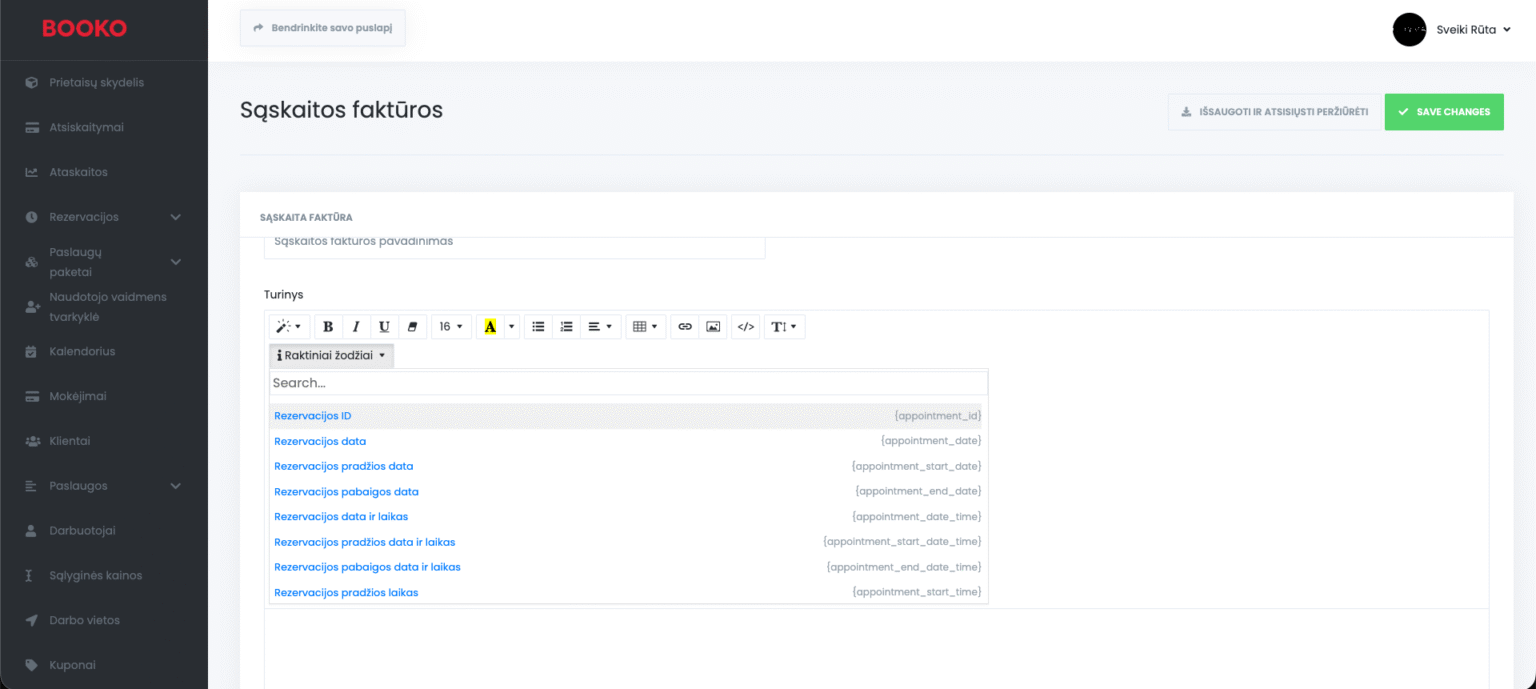
Task: Open the table insert dropdown
Action: (x=646, y=327)
